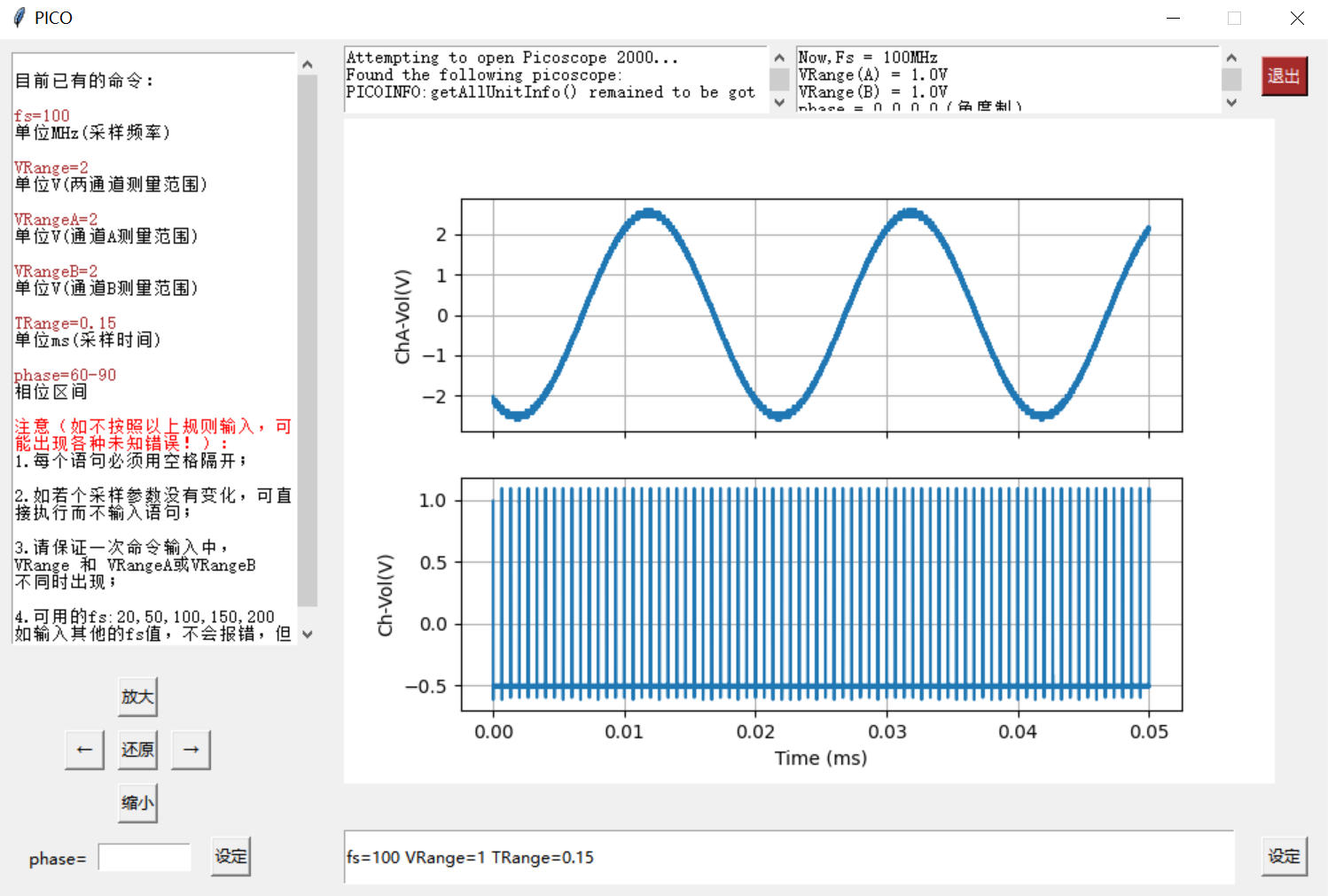
Task: Click 设定 button beside the command input
Action: pyautogui.click(x=1284, y=856)
